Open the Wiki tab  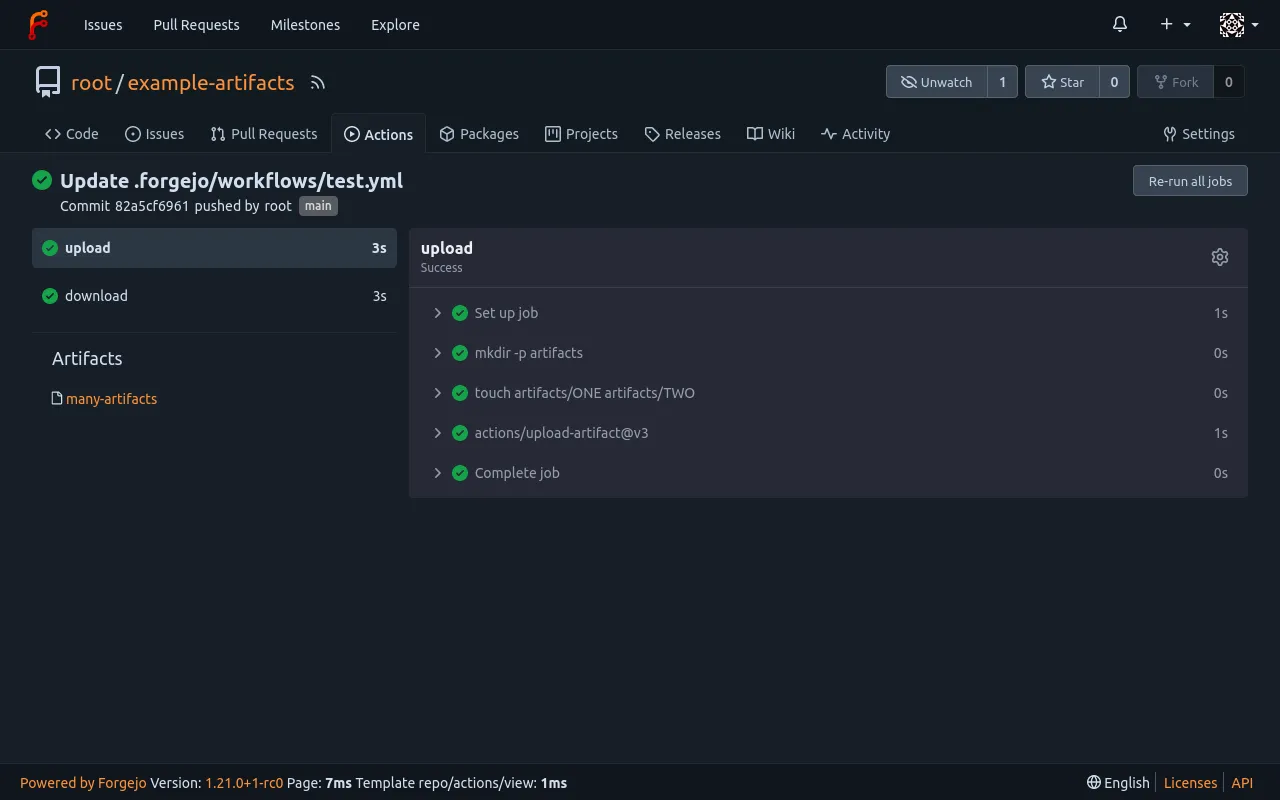point(771,134)
